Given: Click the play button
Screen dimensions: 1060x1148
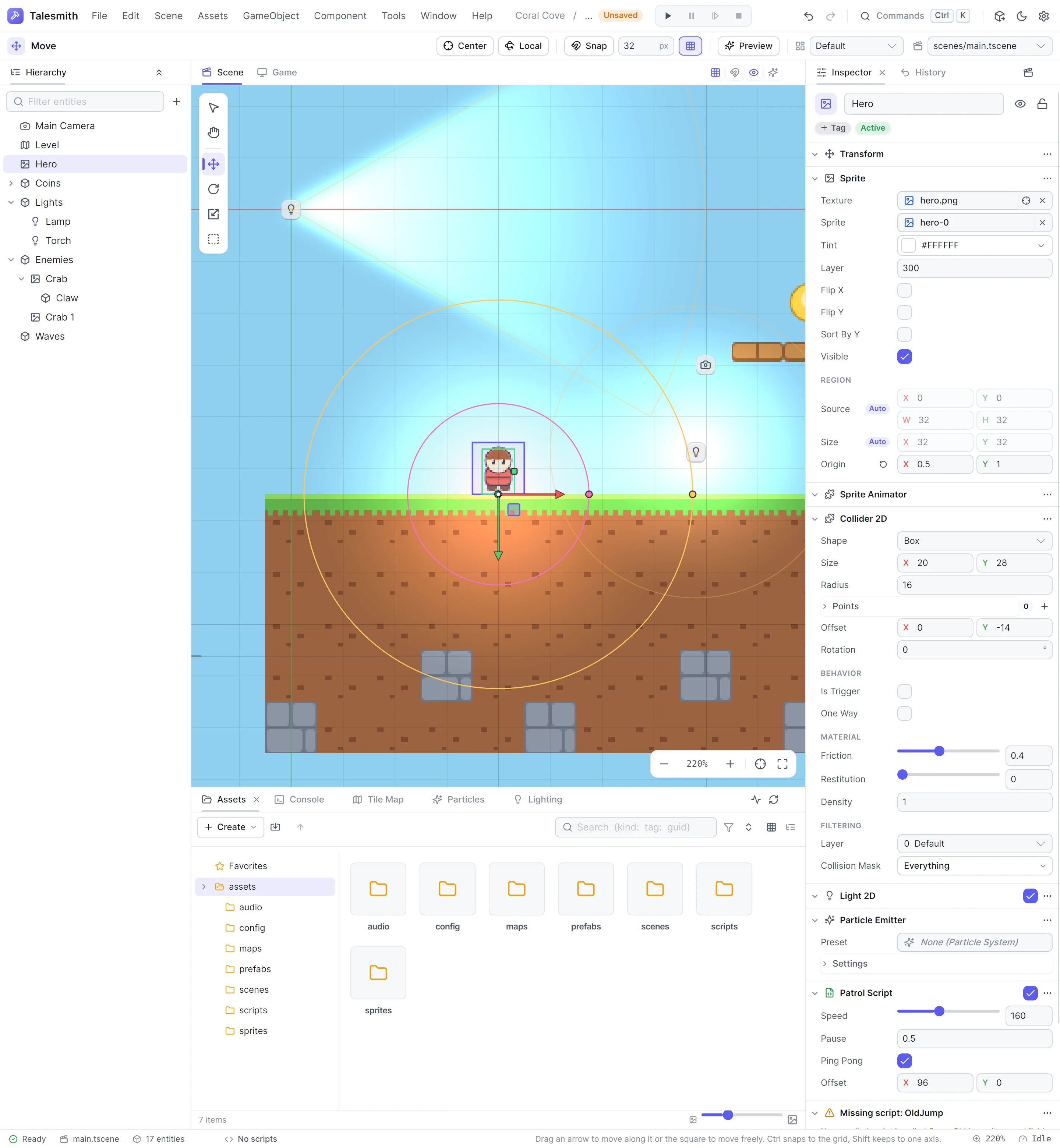Looking at the screenshot, I should 668,16.
